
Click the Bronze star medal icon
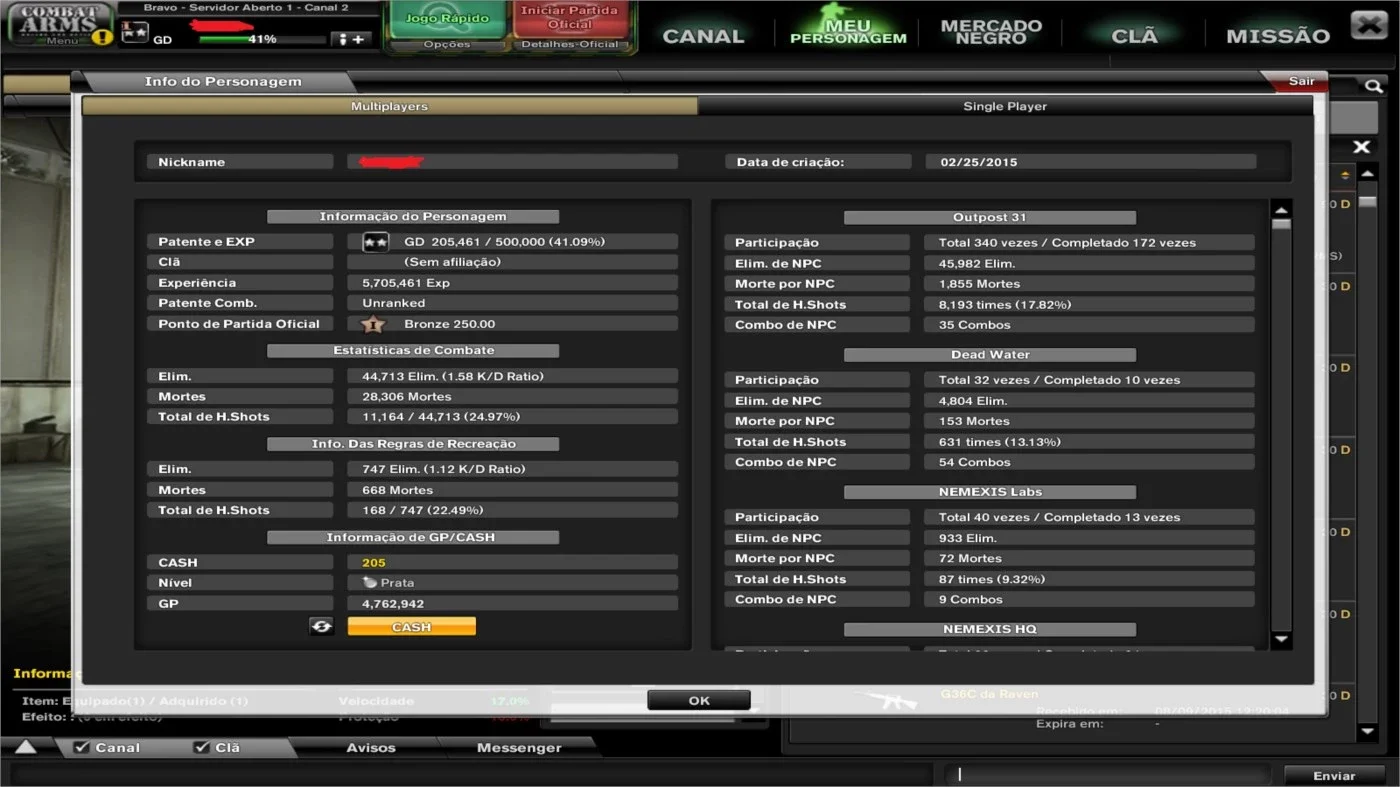click(373, 324)
